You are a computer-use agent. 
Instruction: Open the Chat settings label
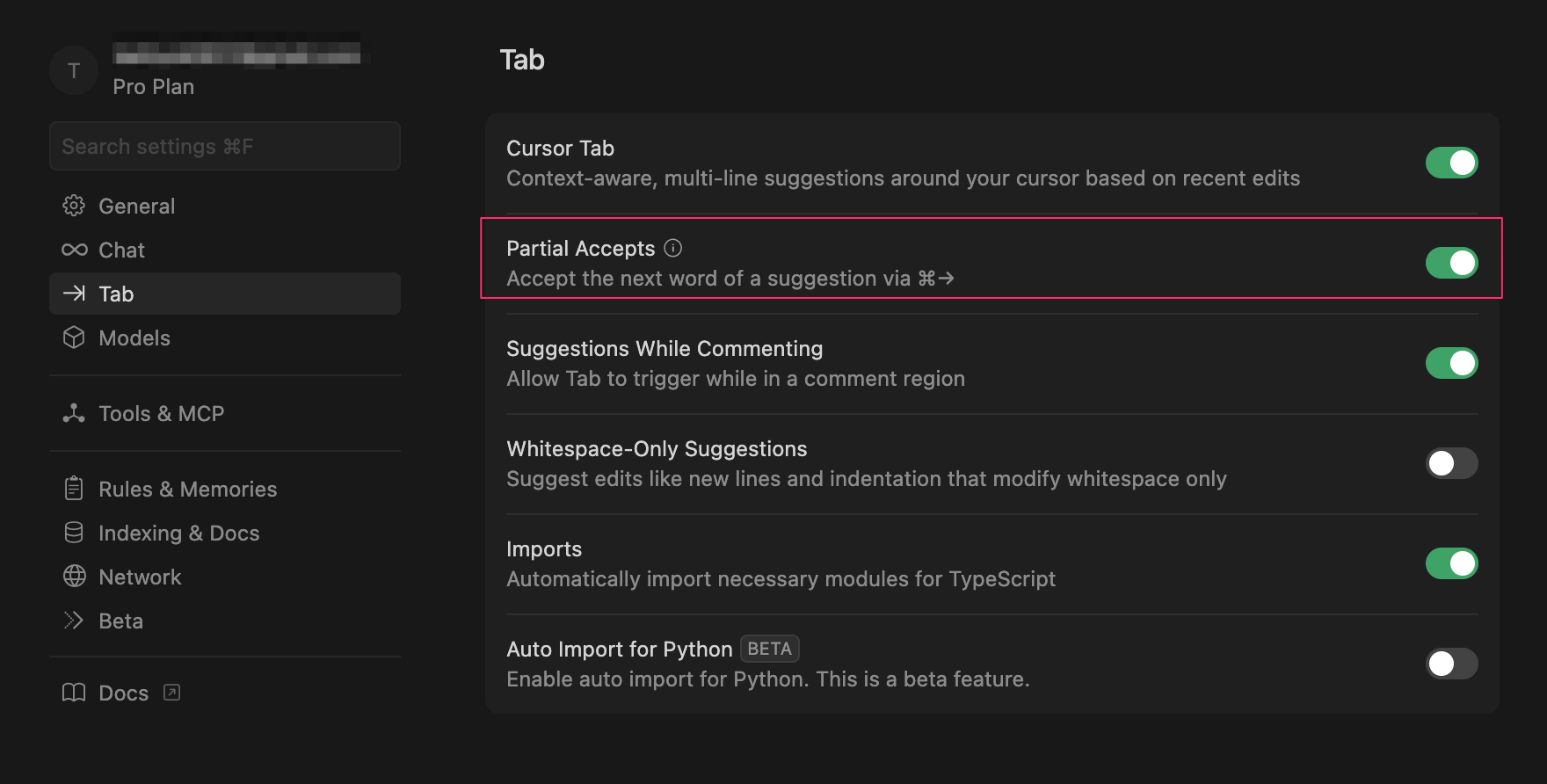[121, 250]
